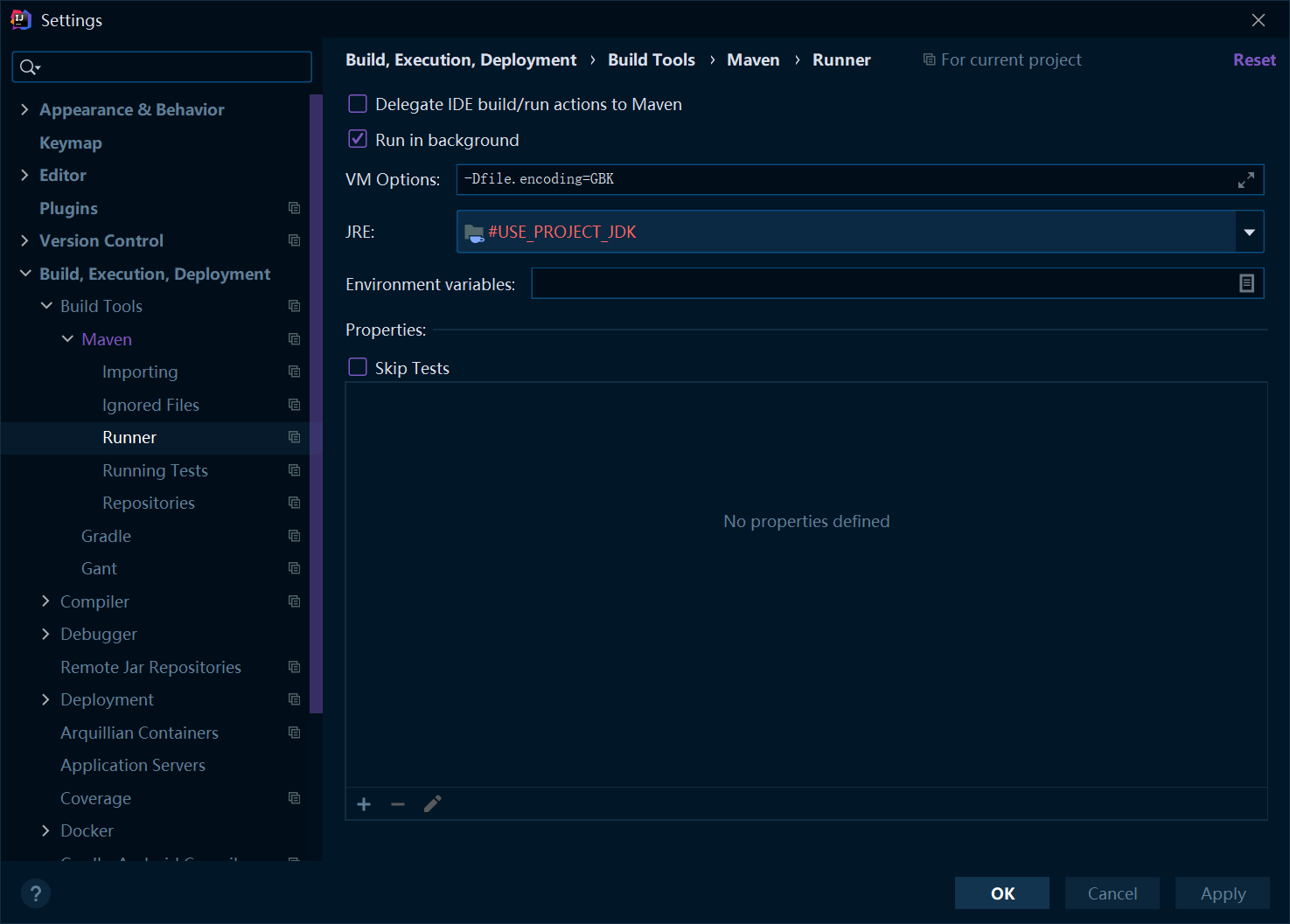
Task: Enable the Skip Tests checkbox
Action: click(358, 367)
